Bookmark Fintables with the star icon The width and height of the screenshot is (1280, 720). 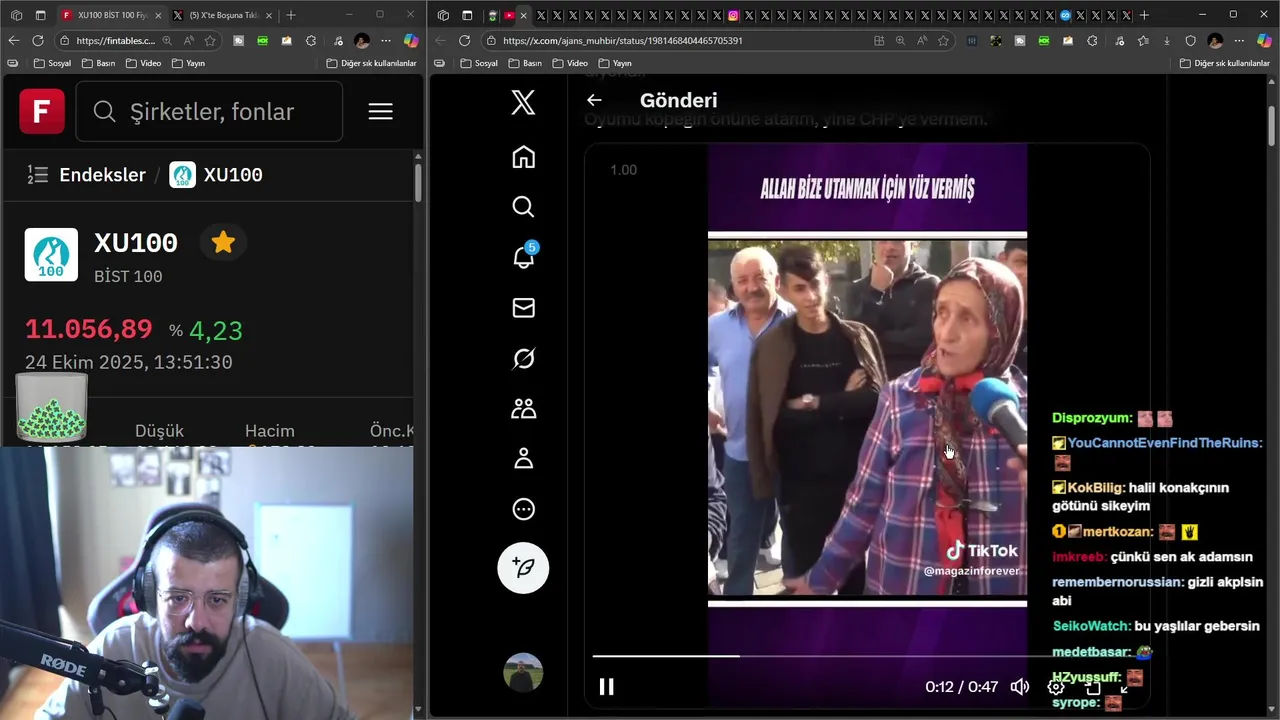pos(210,40)
